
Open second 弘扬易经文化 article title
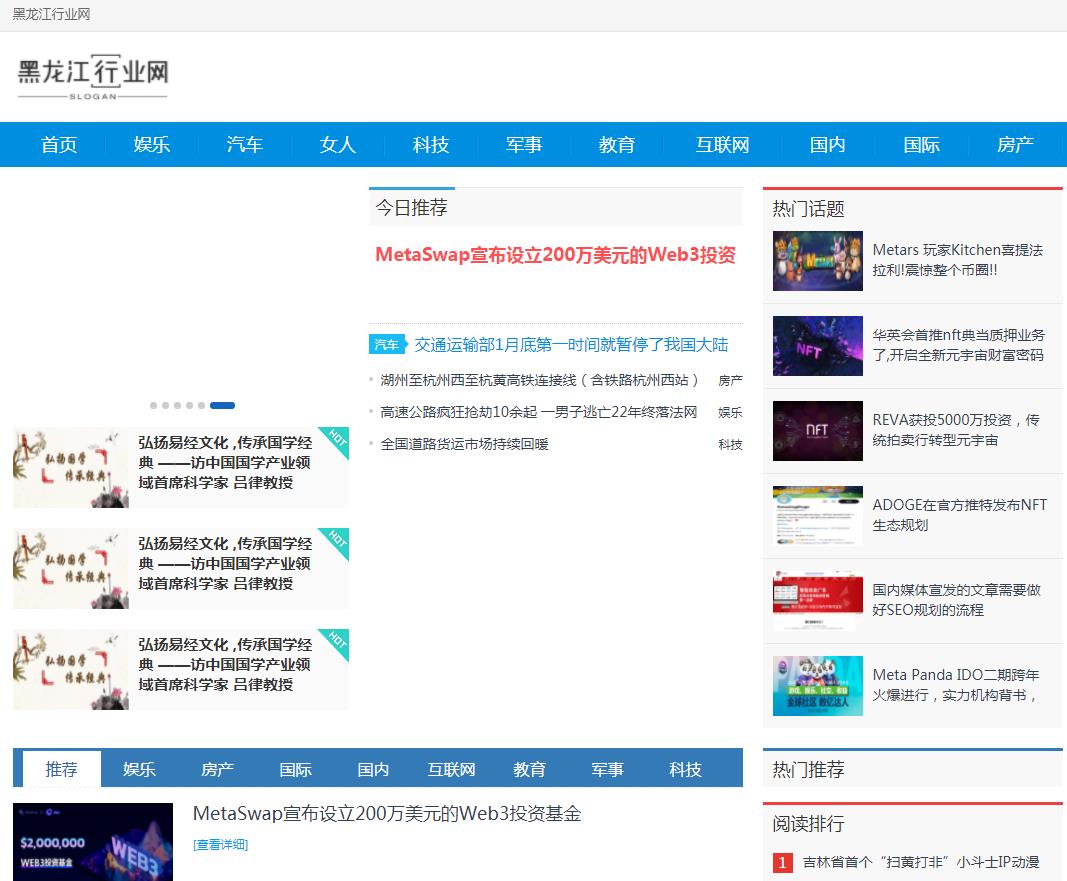pos(225,563)
